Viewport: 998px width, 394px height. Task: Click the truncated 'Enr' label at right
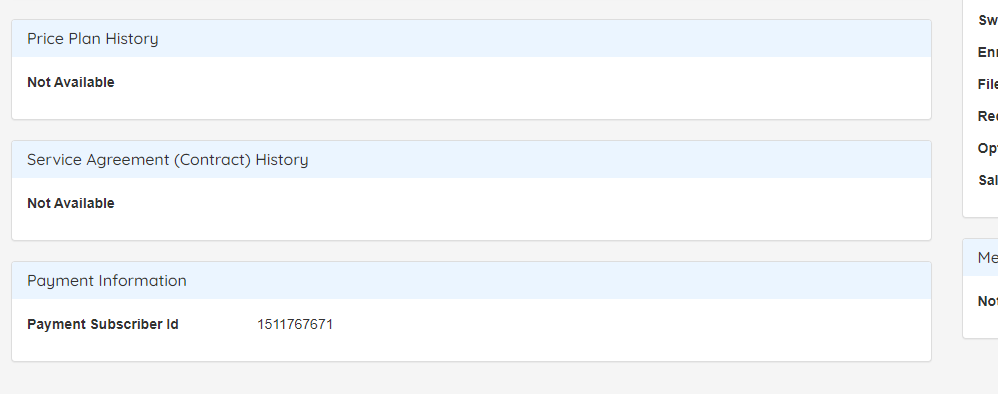click(x=988, y=52)
